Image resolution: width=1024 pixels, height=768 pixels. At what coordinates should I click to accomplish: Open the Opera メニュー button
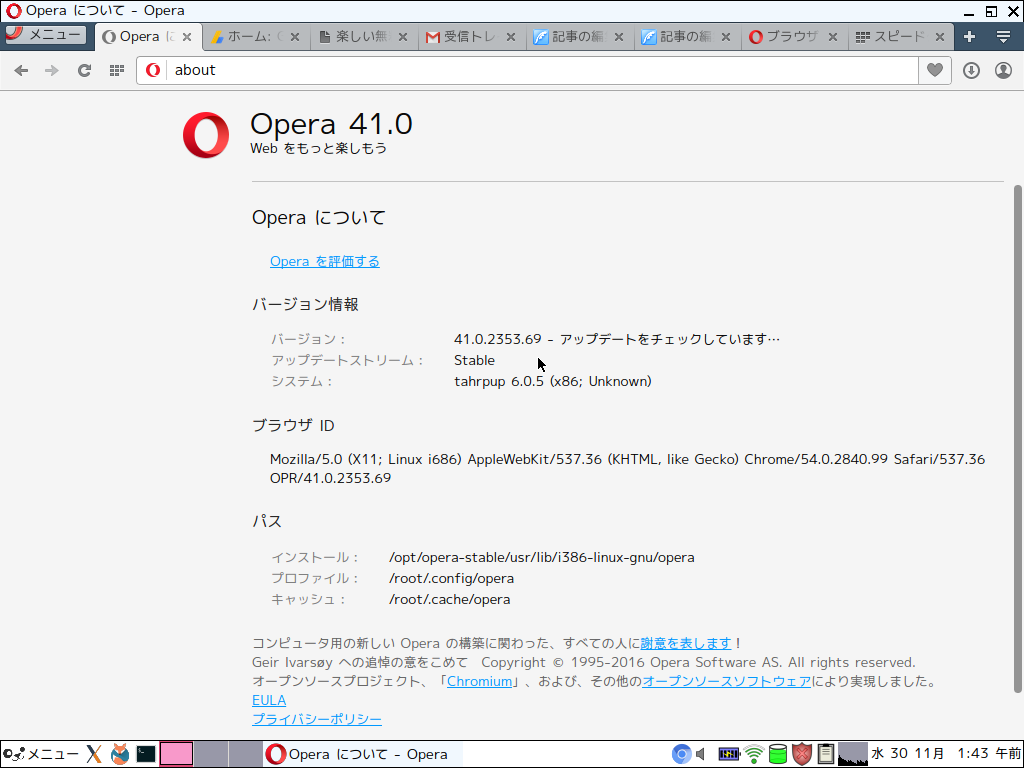pyautogui.click(x=44, y=35)
